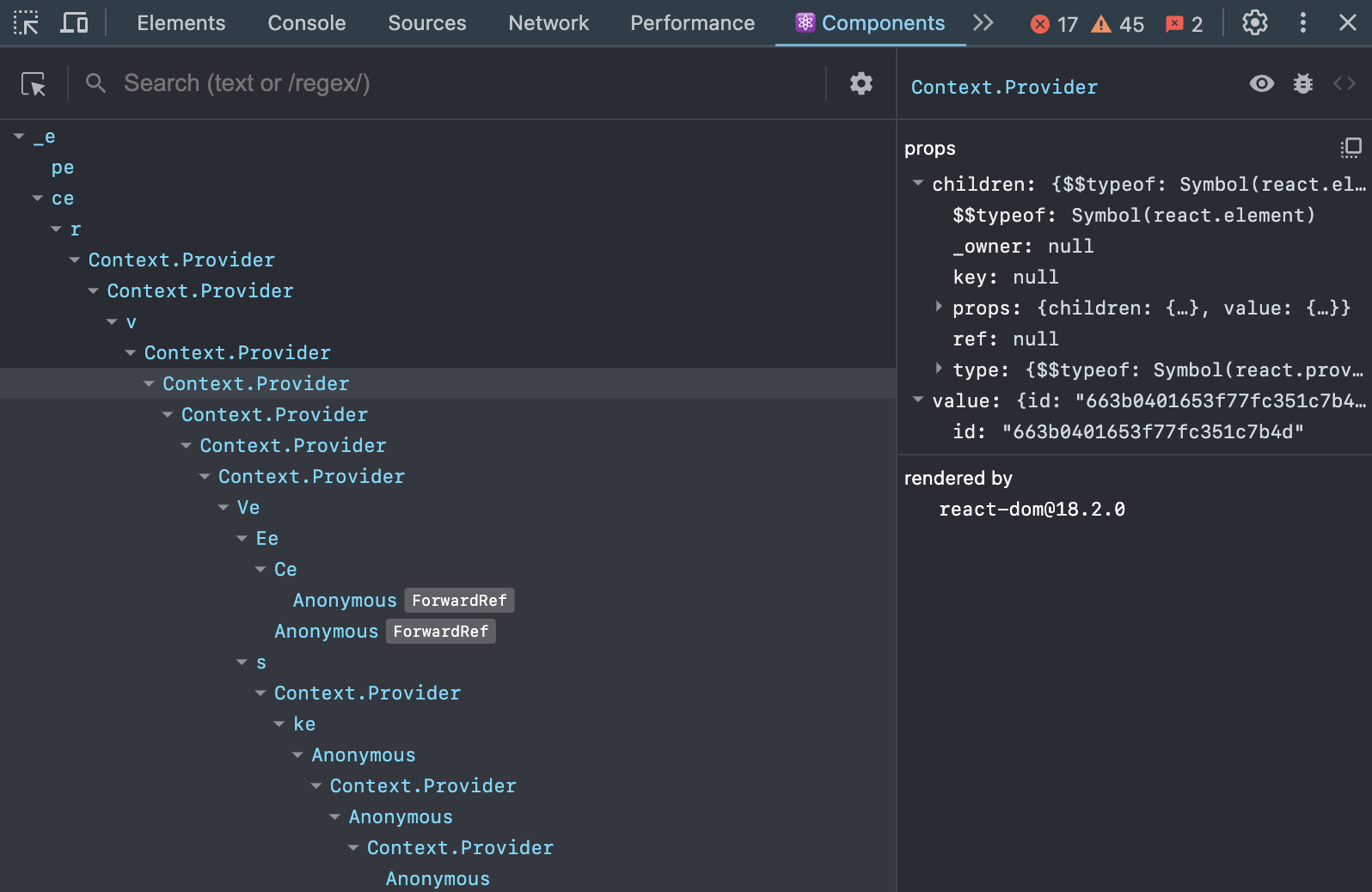Expand the nested props entry
1372x892 pixels.
tap(939, 306)
